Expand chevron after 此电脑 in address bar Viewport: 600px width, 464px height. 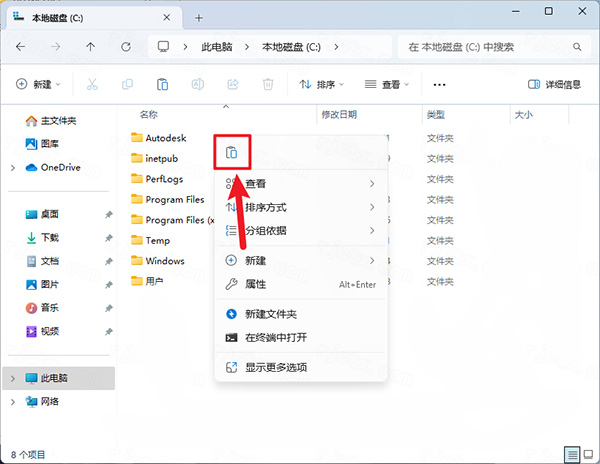pyautogui.click(x=247, y=47)
